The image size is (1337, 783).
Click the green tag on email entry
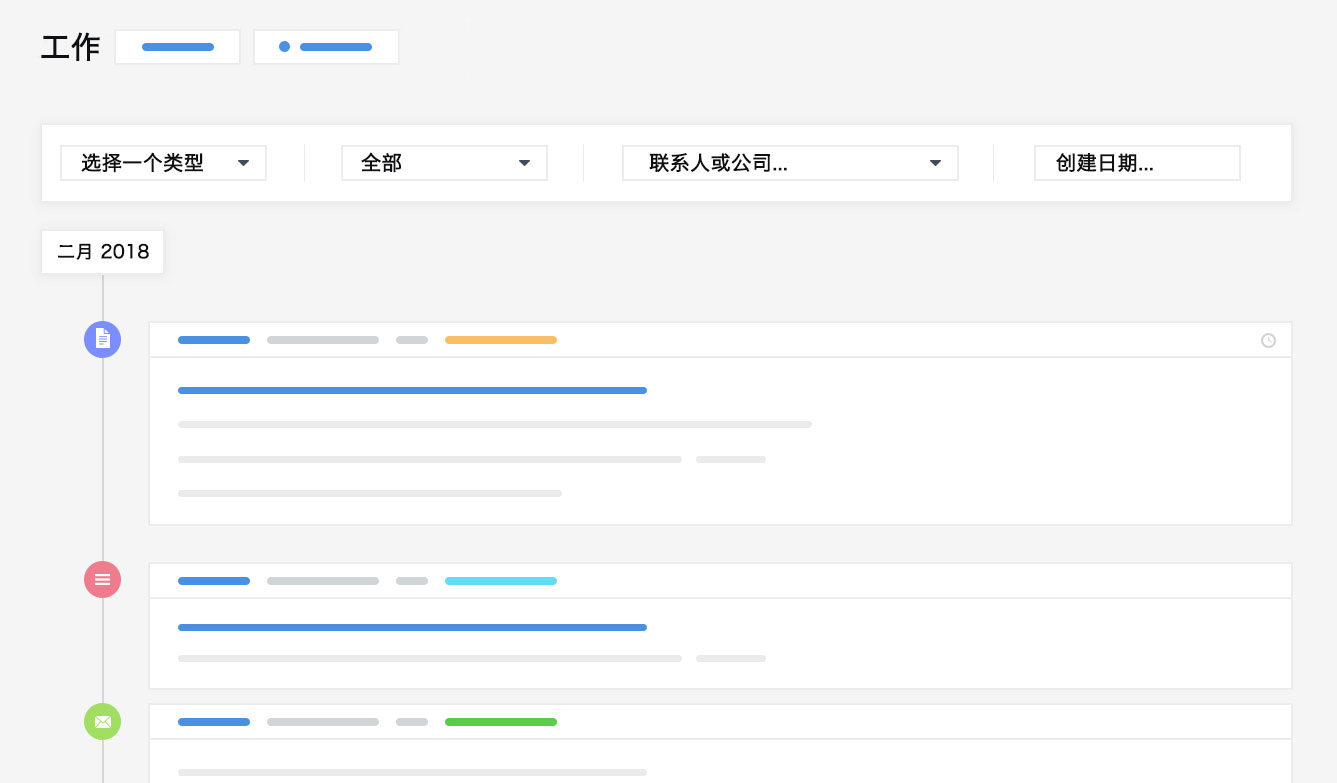pos(501,722)
